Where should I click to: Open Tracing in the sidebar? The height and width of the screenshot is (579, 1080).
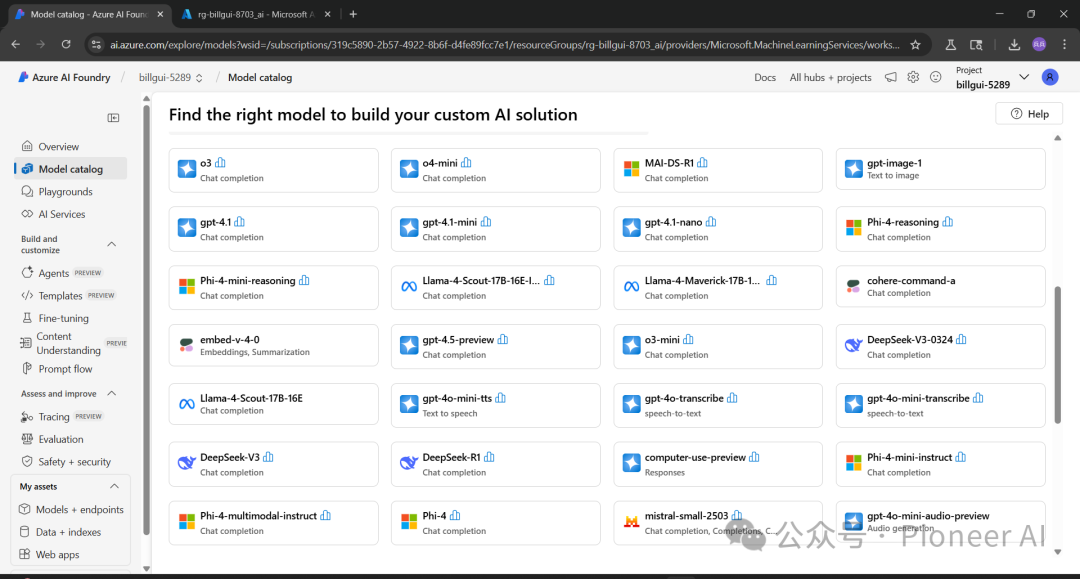point(70,417)
